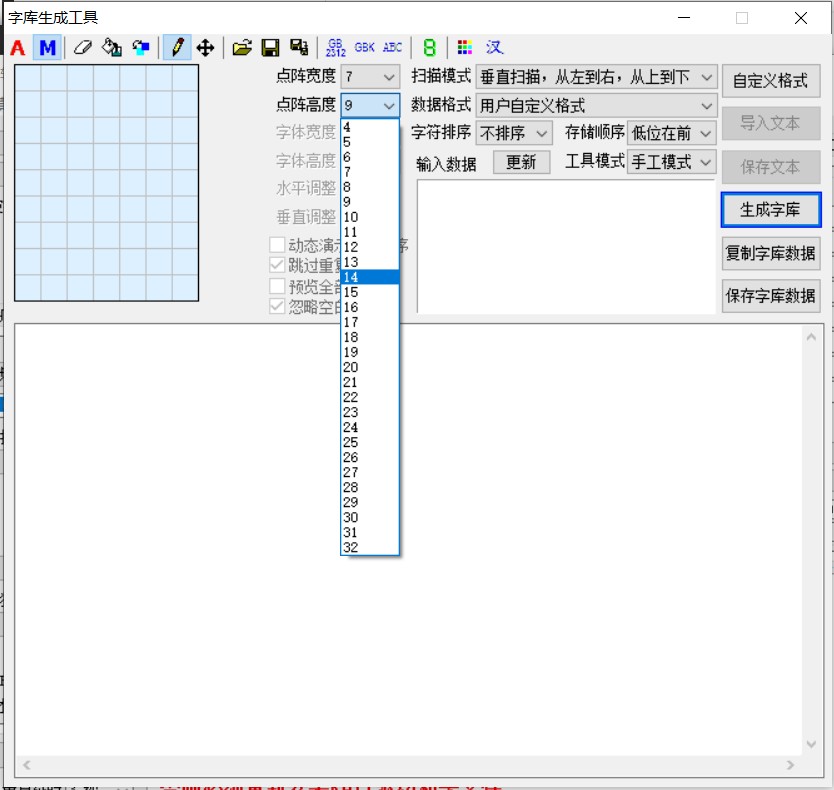The width and height of the screenshot is (834, 790).
Task: Click the save-all double disk icon
Action: point(299,48)
